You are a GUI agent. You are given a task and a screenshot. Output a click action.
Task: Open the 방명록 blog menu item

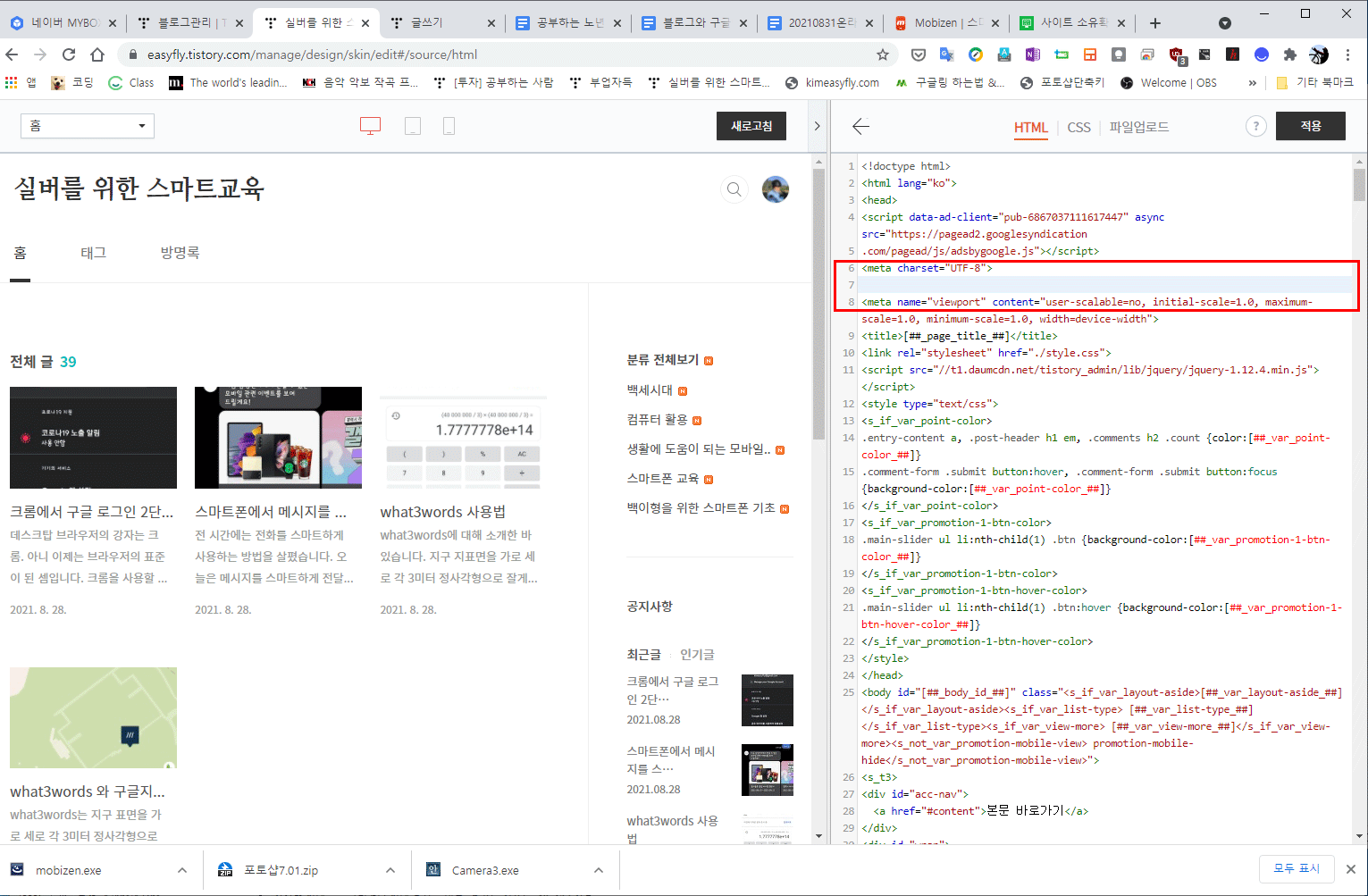180,253
